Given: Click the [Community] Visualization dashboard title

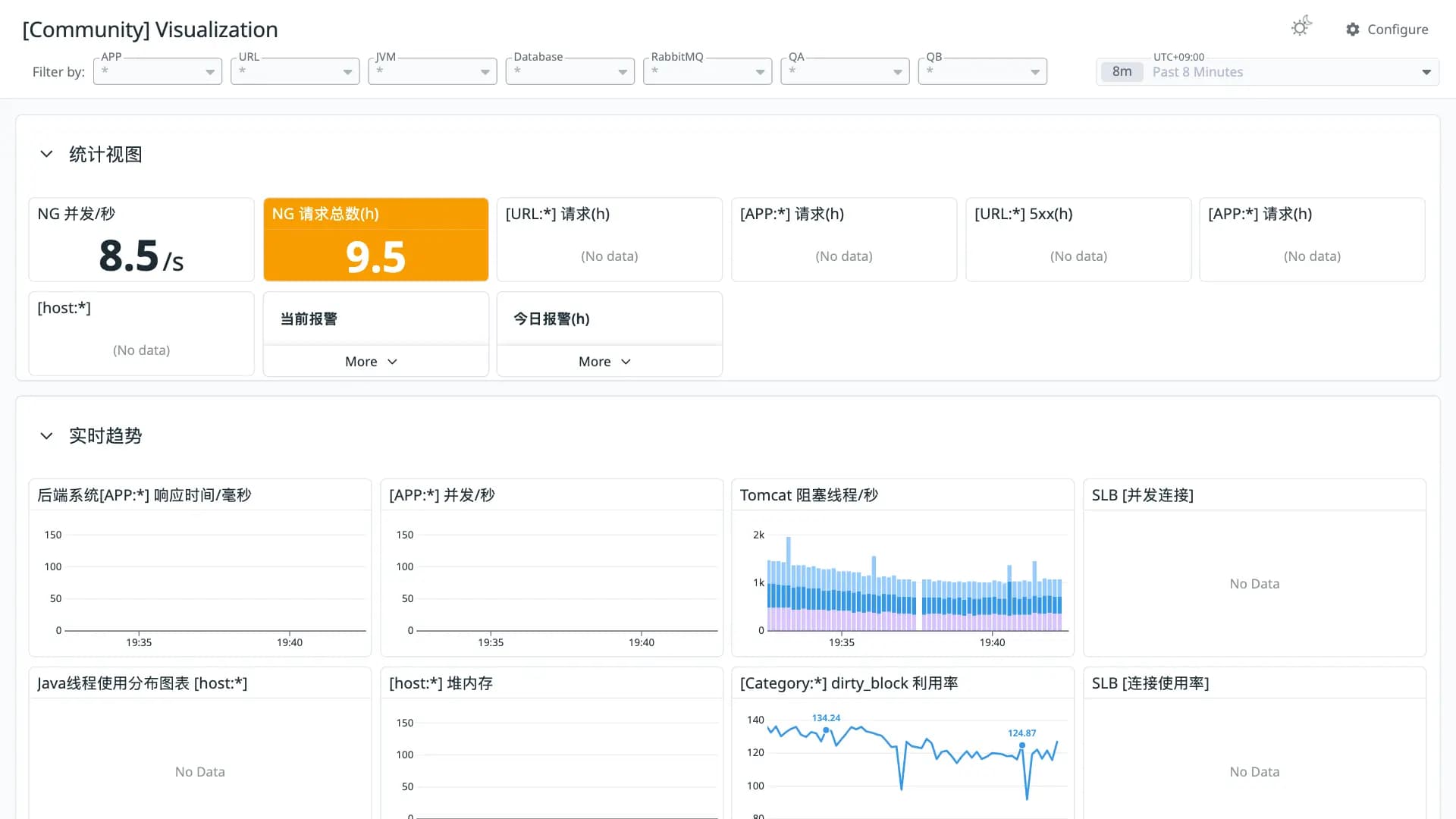Looking at the screenshot, I should pos(150,30).
